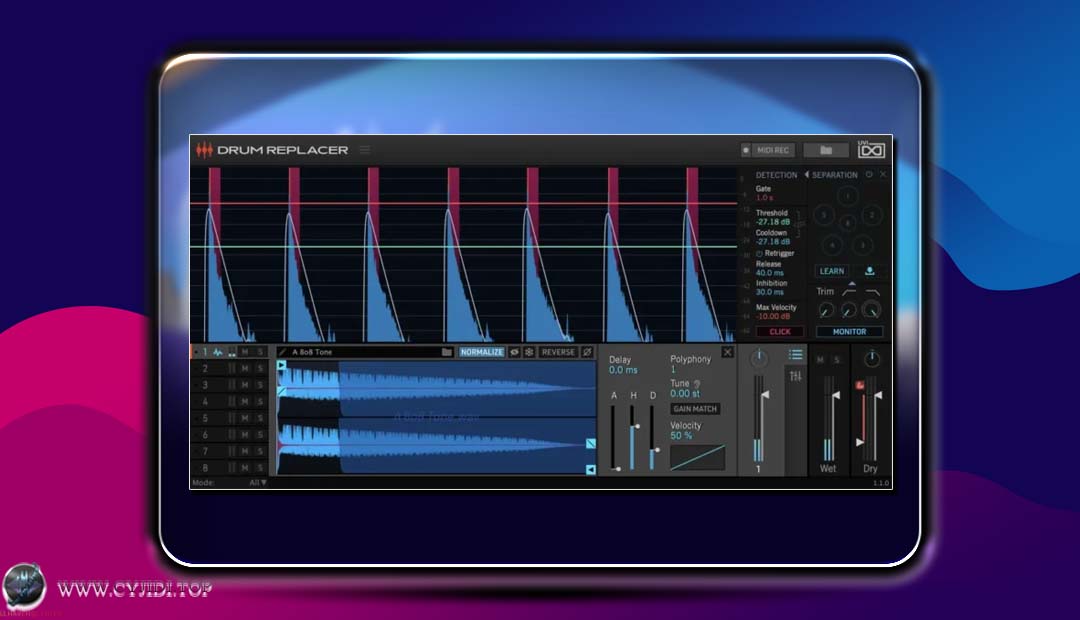Toggle the MONITOR button

(849, 331)
